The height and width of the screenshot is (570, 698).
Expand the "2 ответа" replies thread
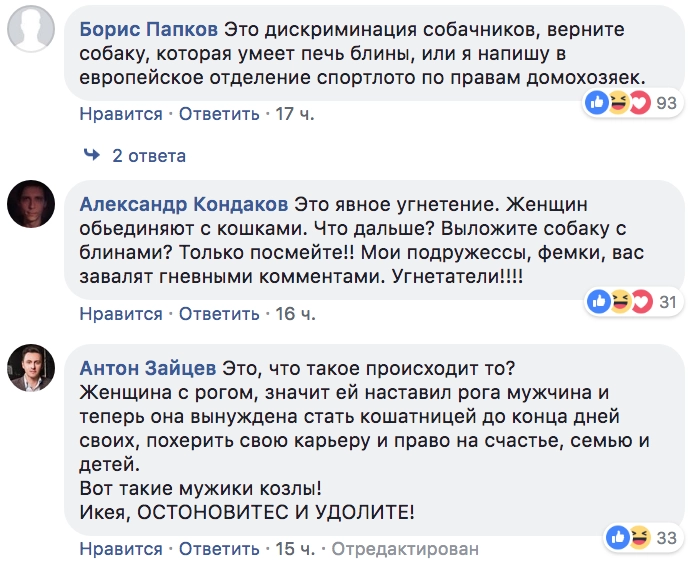(149, 156)
